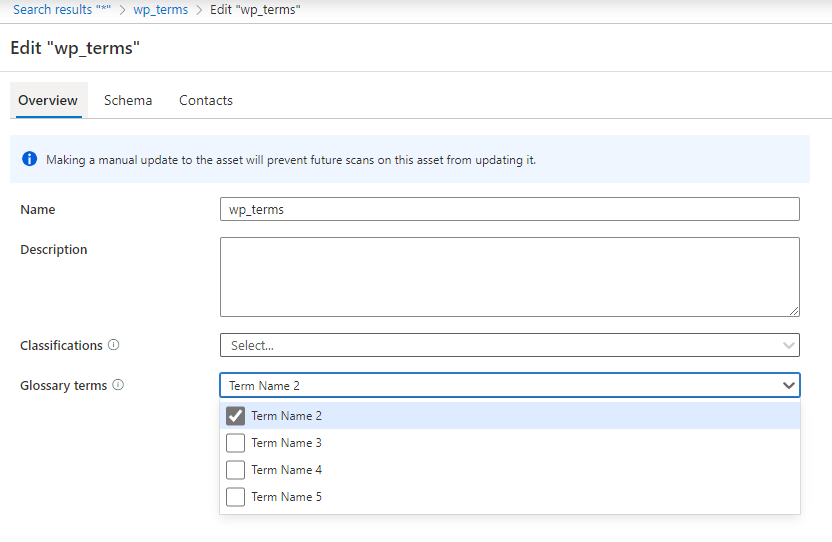Viewport: 832px width, 542px height.
Task: Collapse the Glossary terms dropdown arrow
Action: pos(788,385)
